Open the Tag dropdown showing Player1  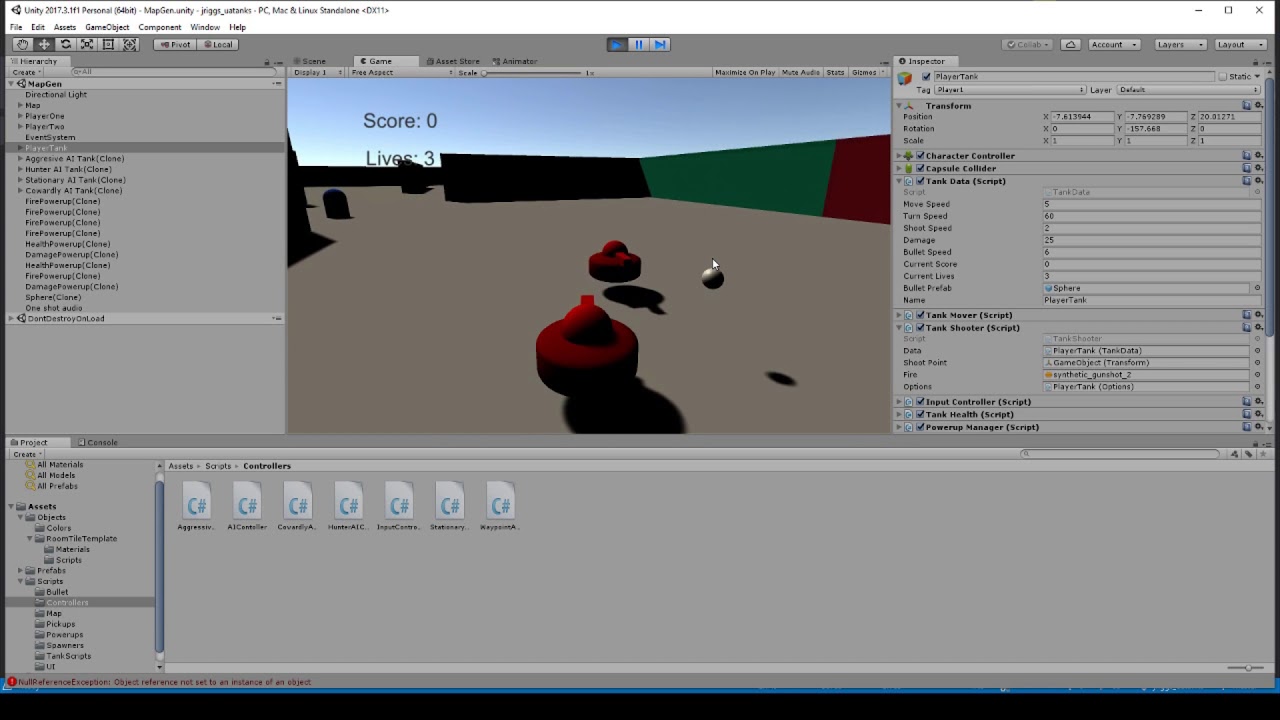pyautogui.click(x=1010, y=90)
